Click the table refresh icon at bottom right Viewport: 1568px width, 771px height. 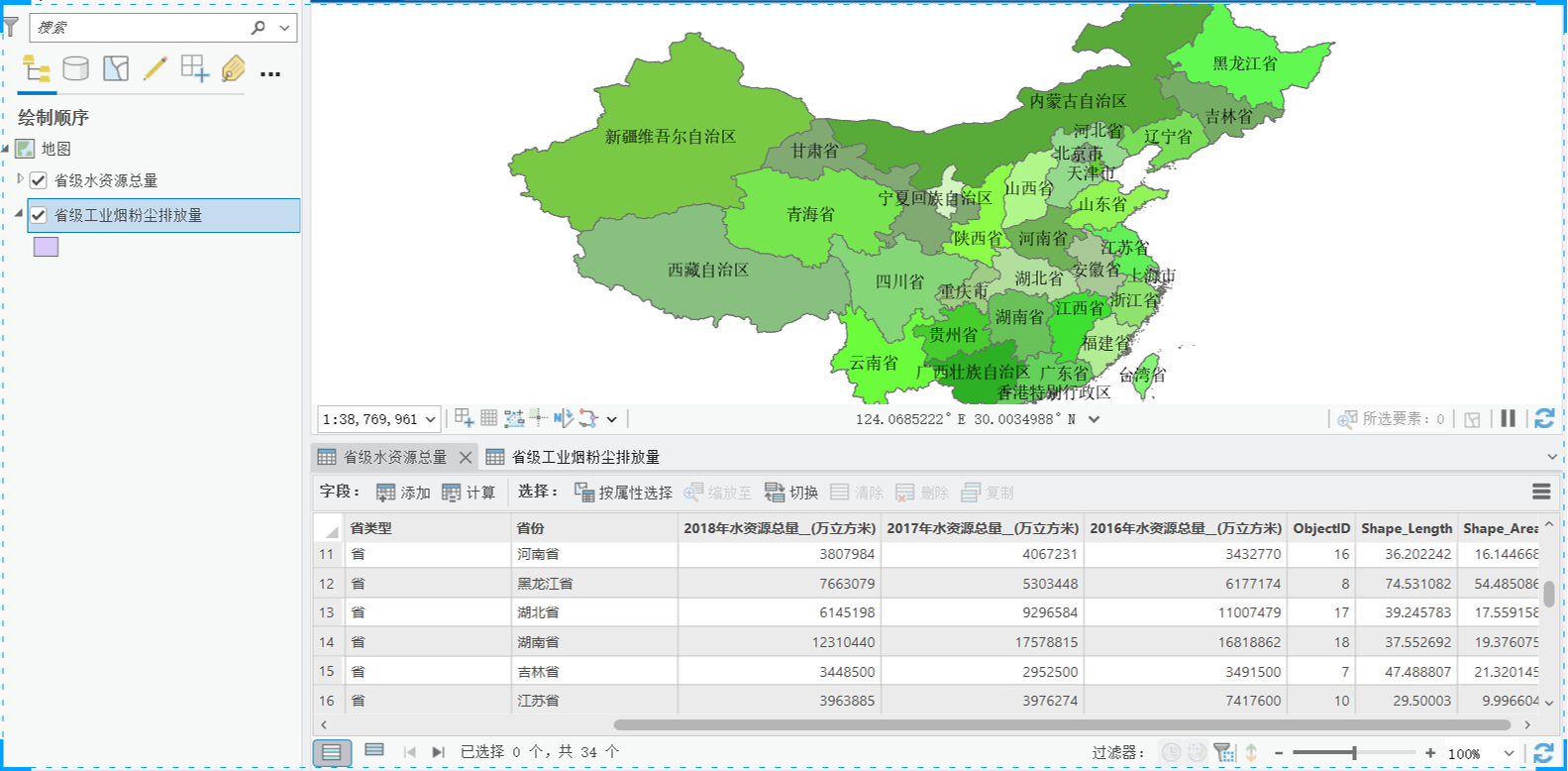click(1543, 753)
